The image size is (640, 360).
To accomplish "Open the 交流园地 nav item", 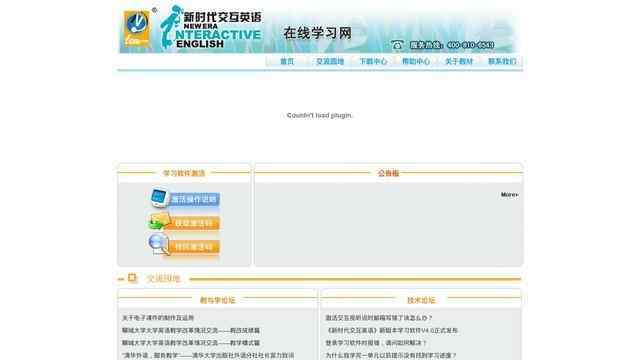I will point(330,61).
